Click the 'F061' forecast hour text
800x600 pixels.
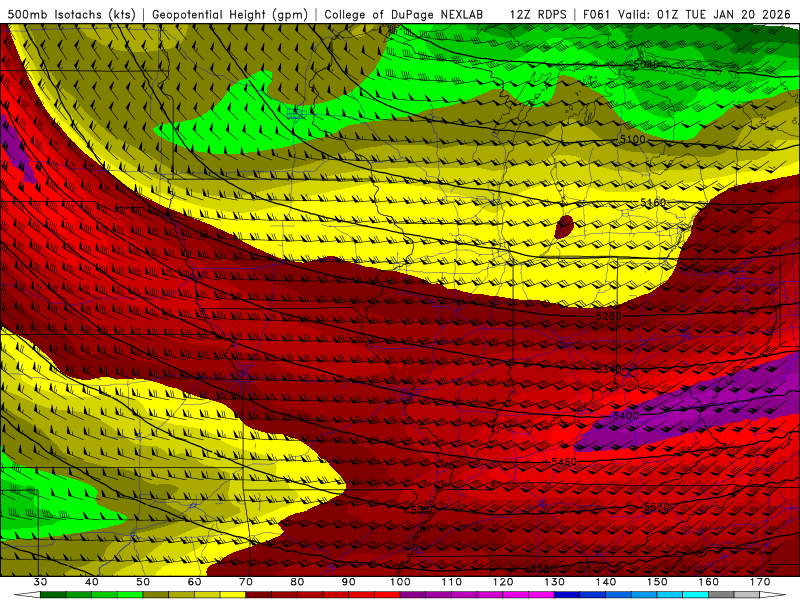(597, 14)
